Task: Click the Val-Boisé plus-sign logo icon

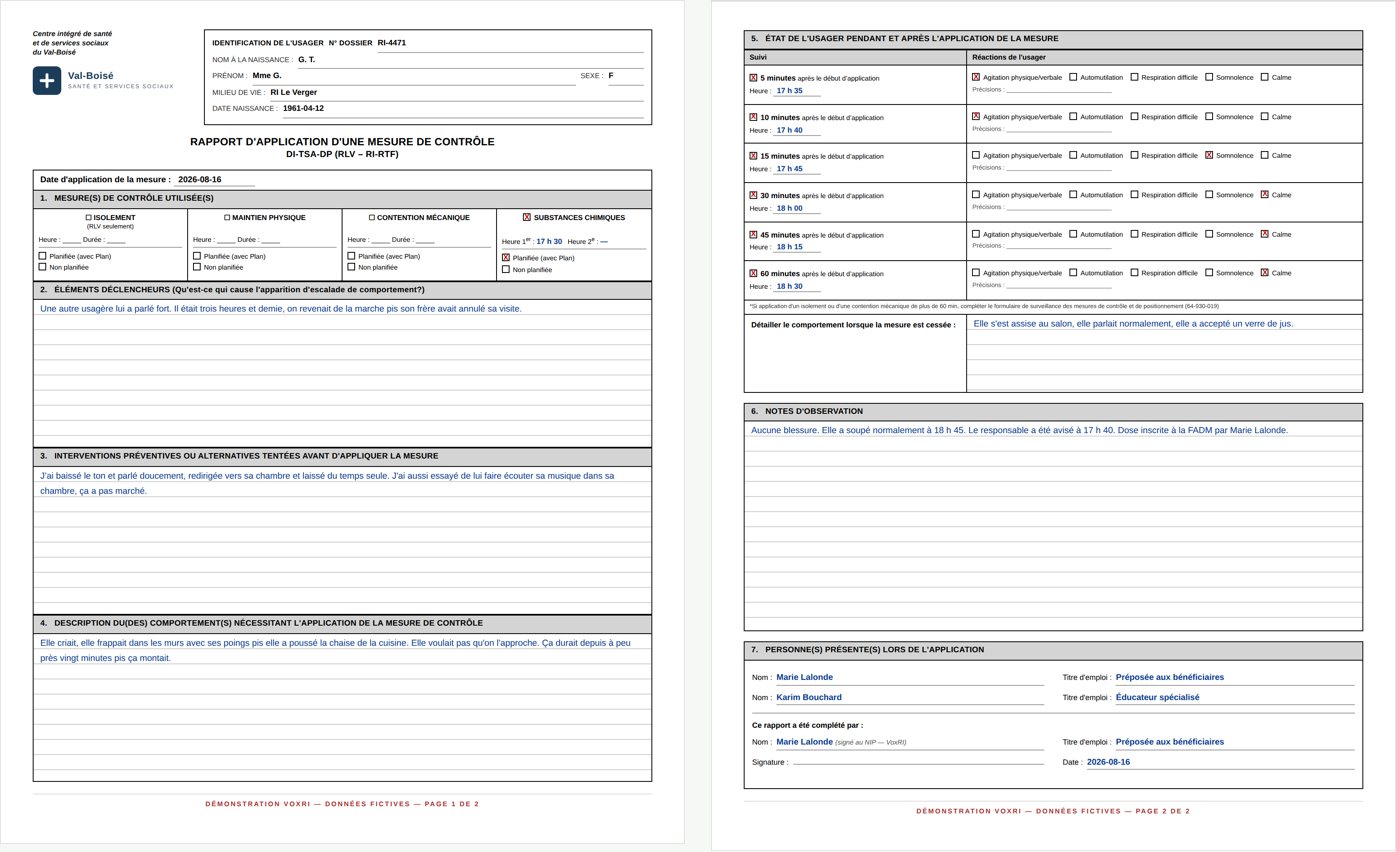Action: 47,81
